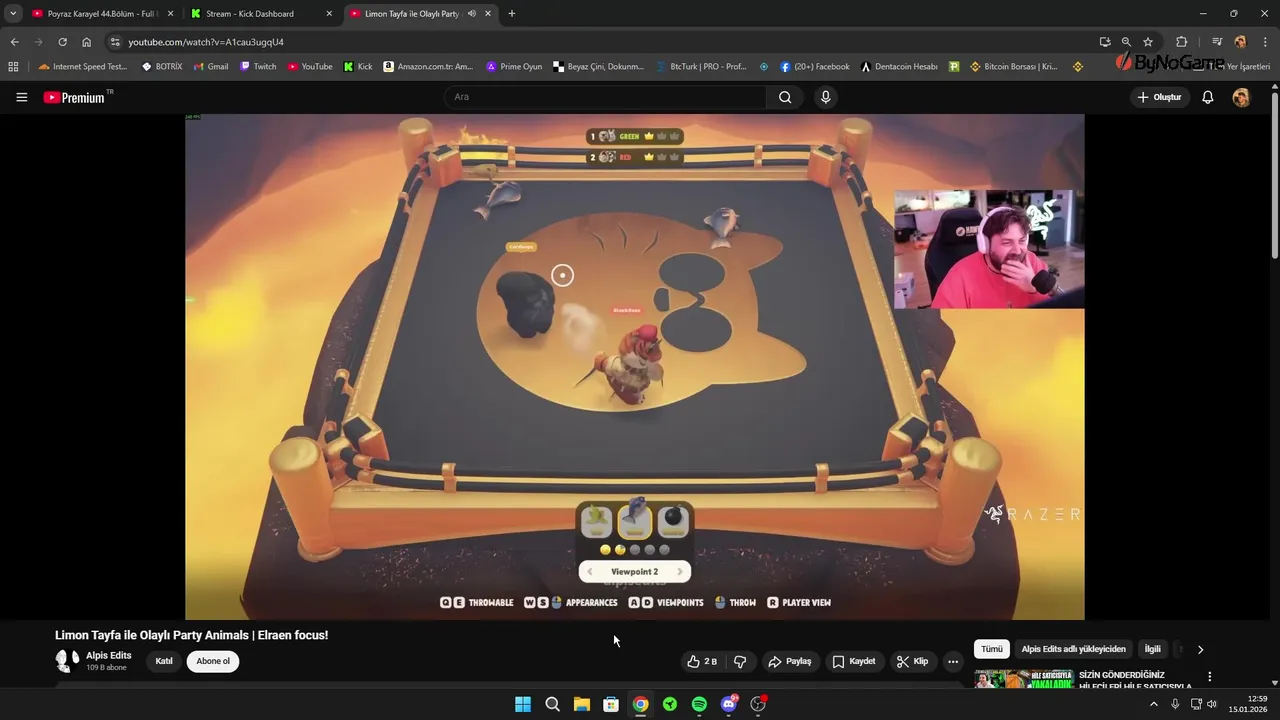Open YouTube notifications bell
Image resolution: width=1280 pixels, height=720 pixels.
pos(1208,97)
